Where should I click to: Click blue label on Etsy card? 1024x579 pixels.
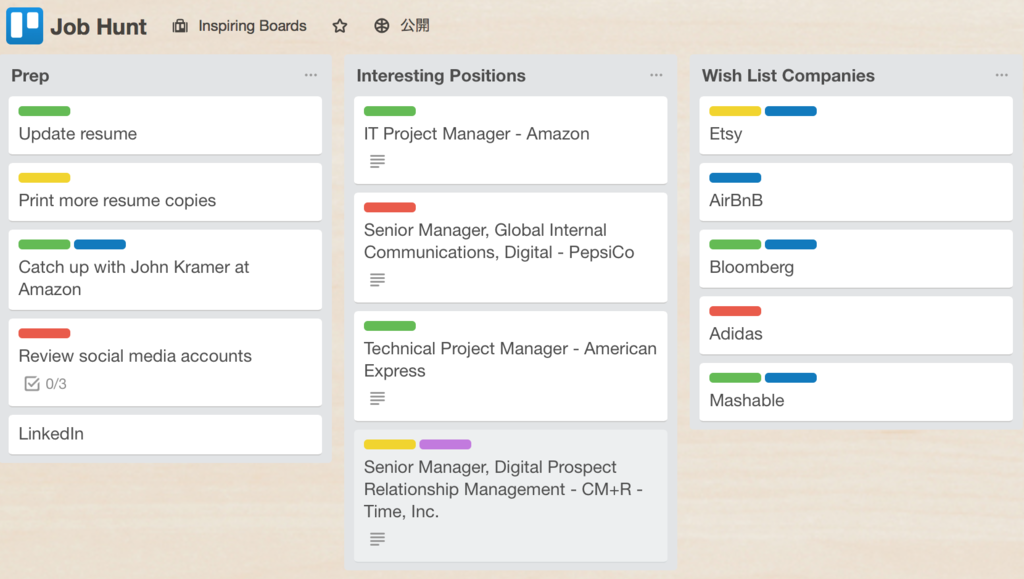pos(791,111)
